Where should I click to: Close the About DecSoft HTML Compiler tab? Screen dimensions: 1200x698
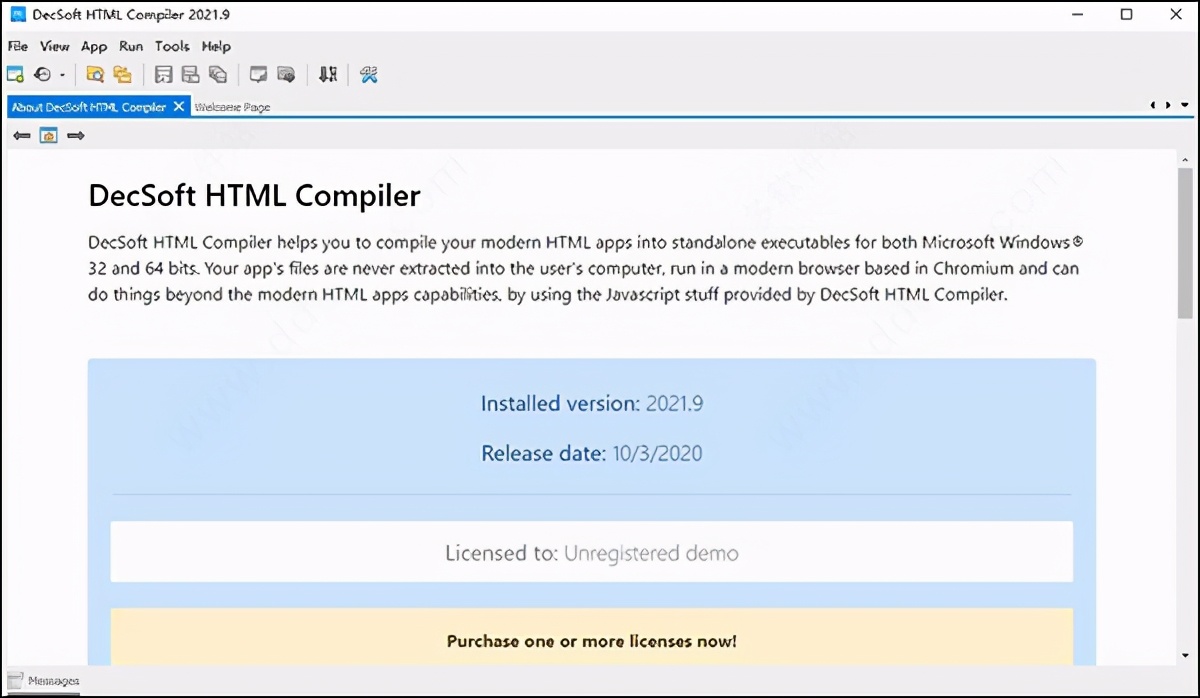[179, 106]
